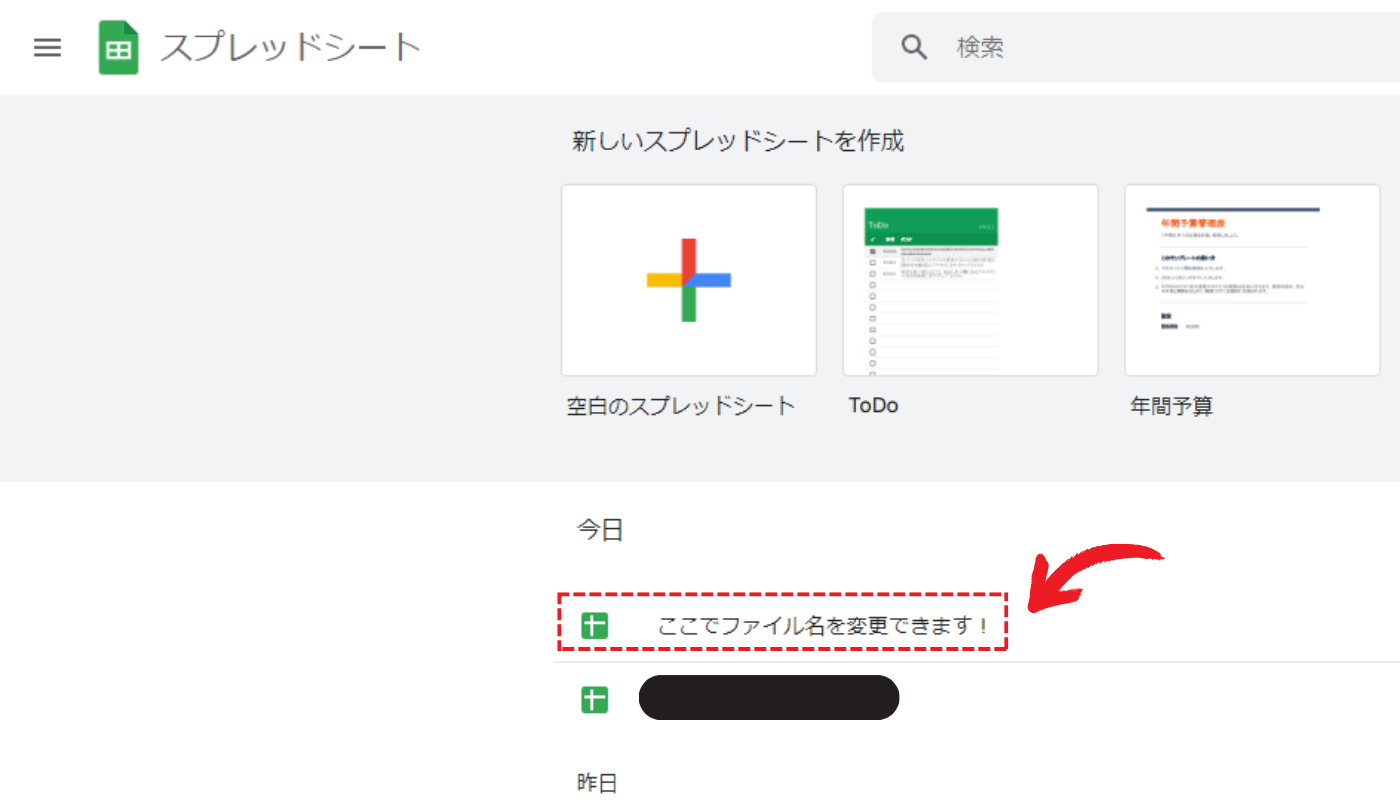1400x800 pixels.
Task: Click the green Sheets logo icon
Action: tap(118, 47)
